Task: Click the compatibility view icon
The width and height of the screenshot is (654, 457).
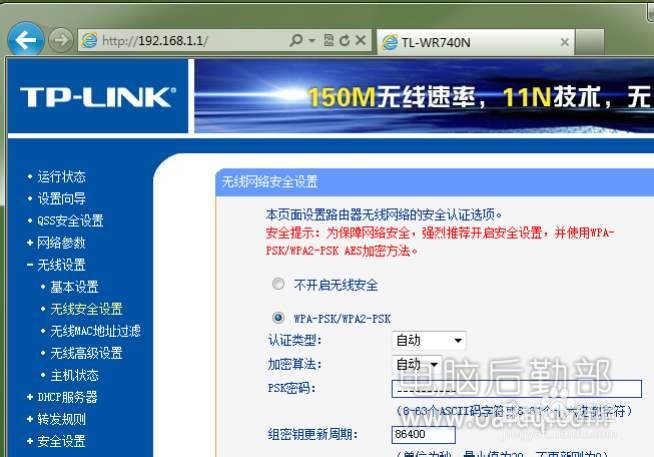Action: pos(329,40)
